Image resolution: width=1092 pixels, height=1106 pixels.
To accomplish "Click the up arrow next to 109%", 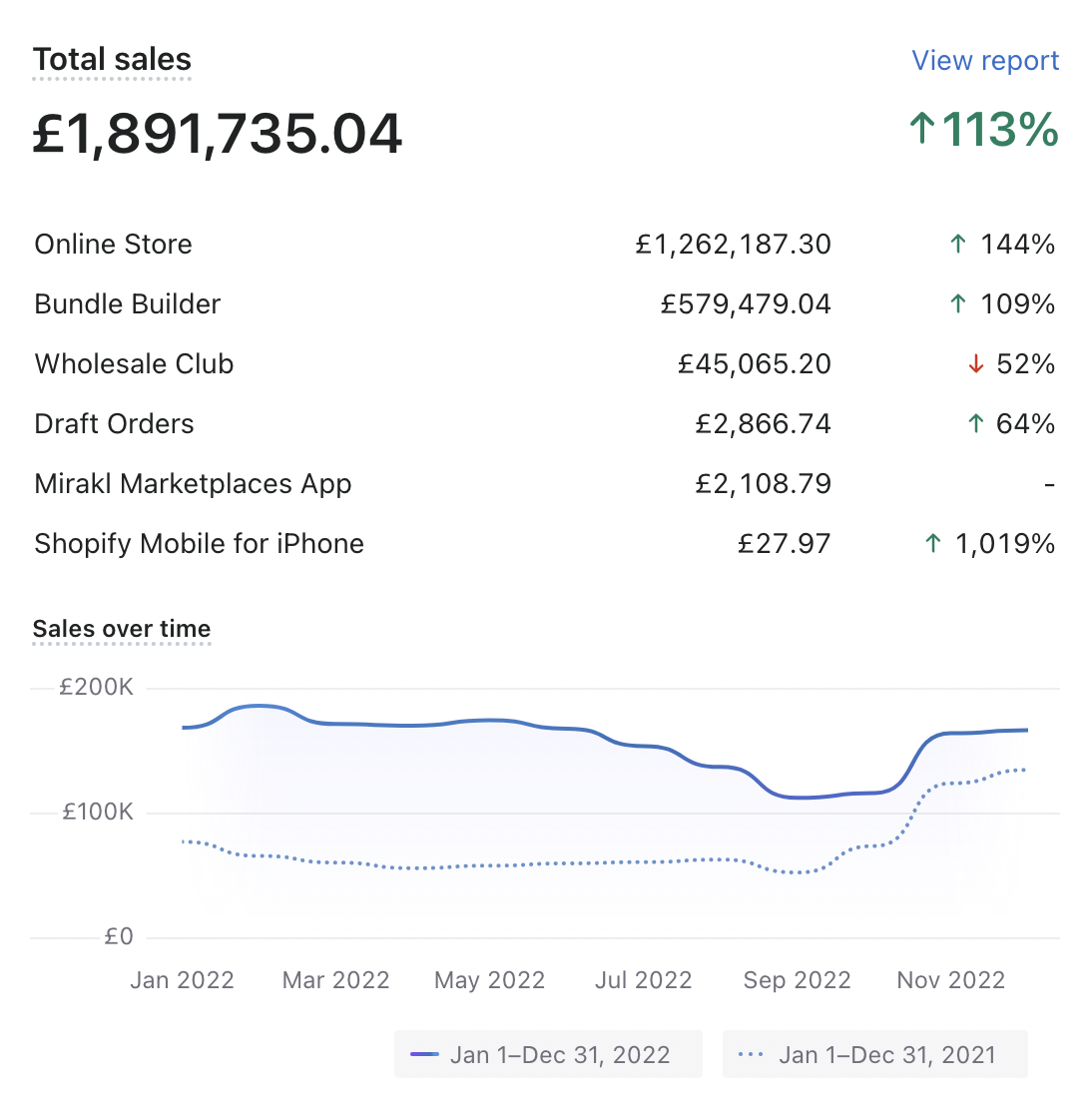I will click(x=958, y=304).
